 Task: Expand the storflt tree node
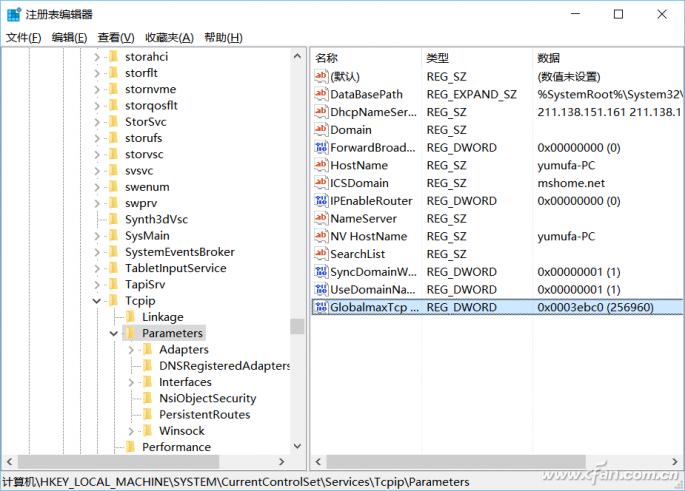97,73
